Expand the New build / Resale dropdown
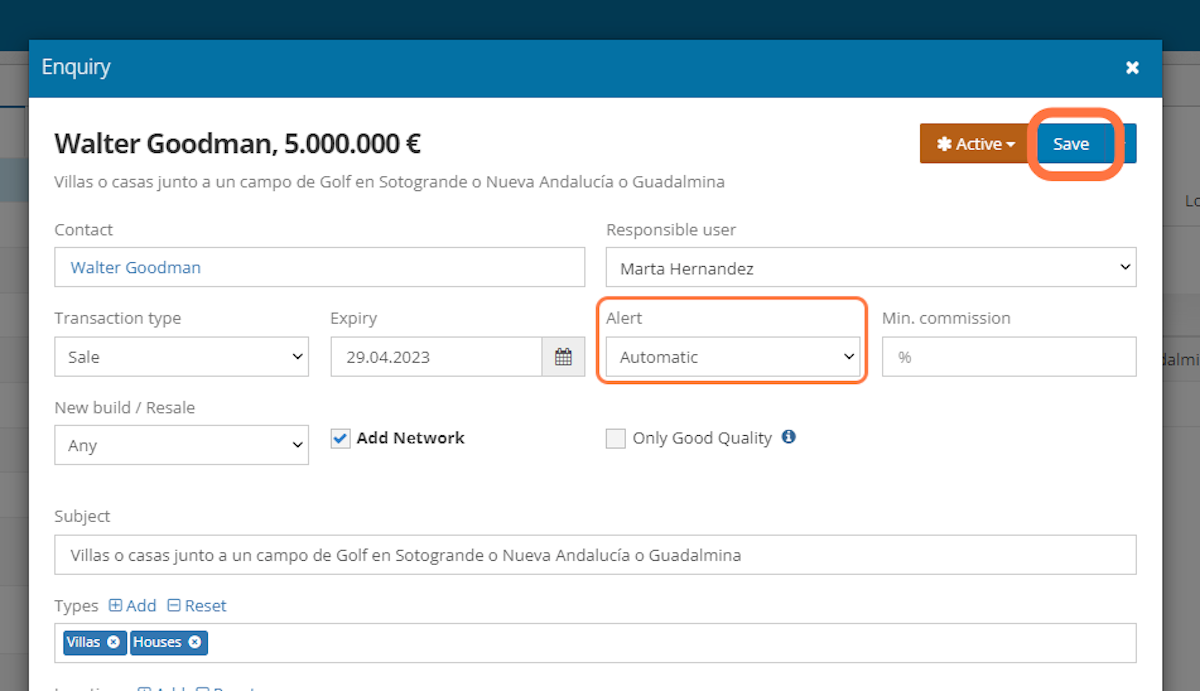The width and height of the screenshot is (1200, 691). click(x=180, y=444)
